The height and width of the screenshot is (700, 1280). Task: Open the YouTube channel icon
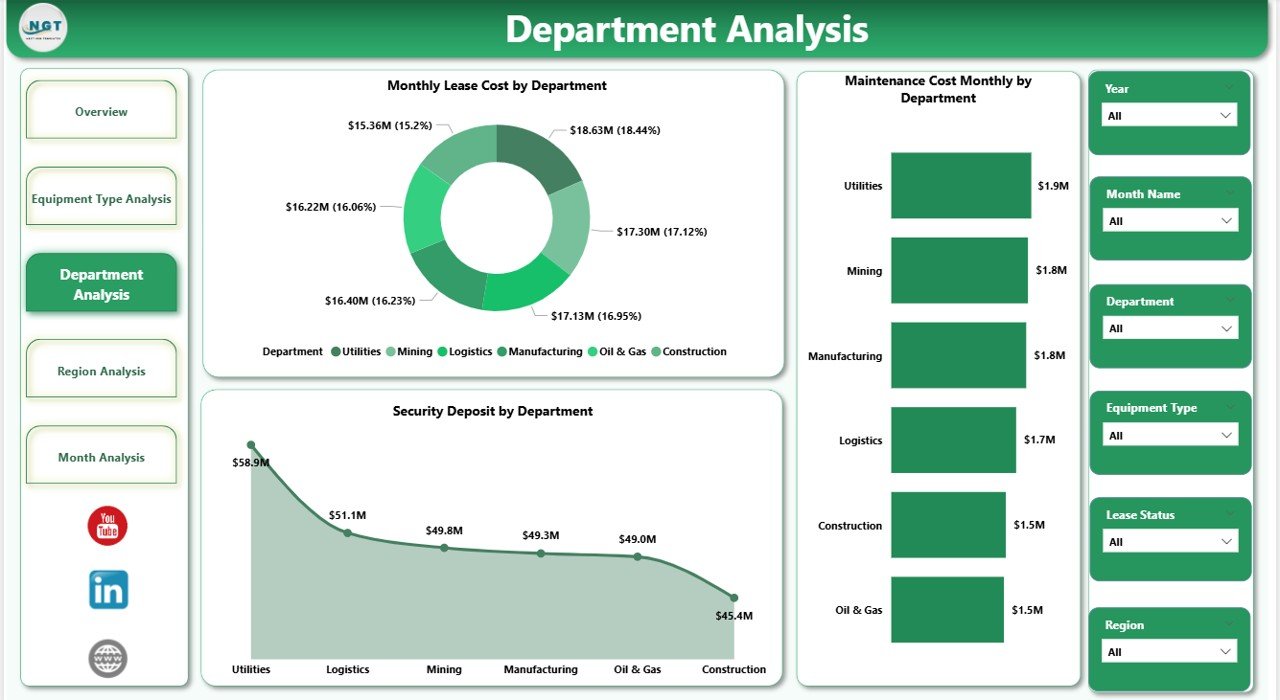(x=107, y=524)
